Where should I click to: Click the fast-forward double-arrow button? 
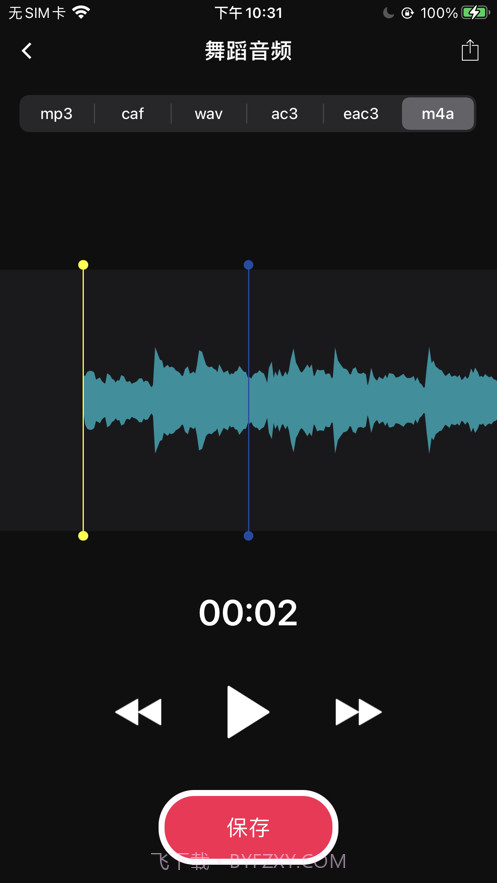pyautogui.click(x=359, y=712)
